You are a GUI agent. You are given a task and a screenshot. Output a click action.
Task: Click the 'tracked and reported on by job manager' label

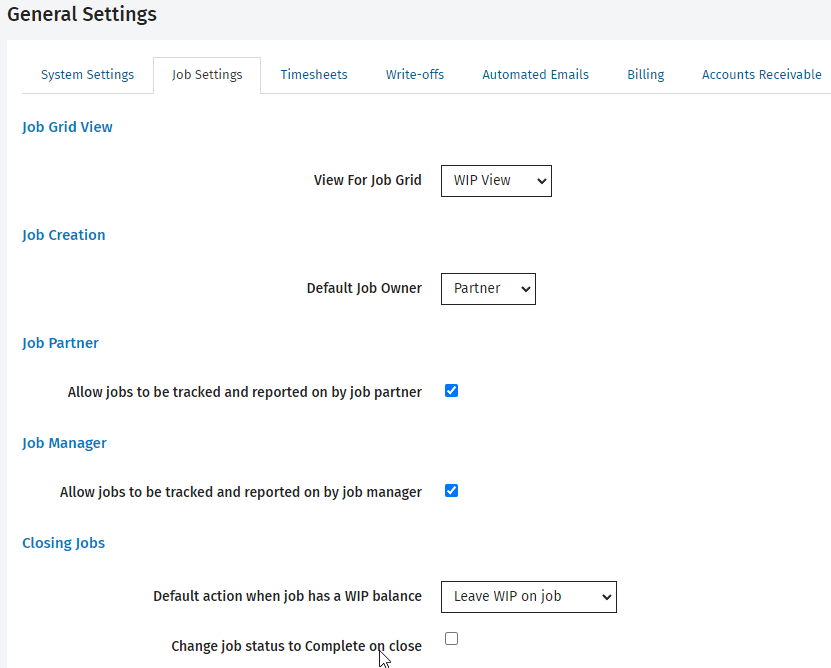pyautogui.click(x=241, y=493)
